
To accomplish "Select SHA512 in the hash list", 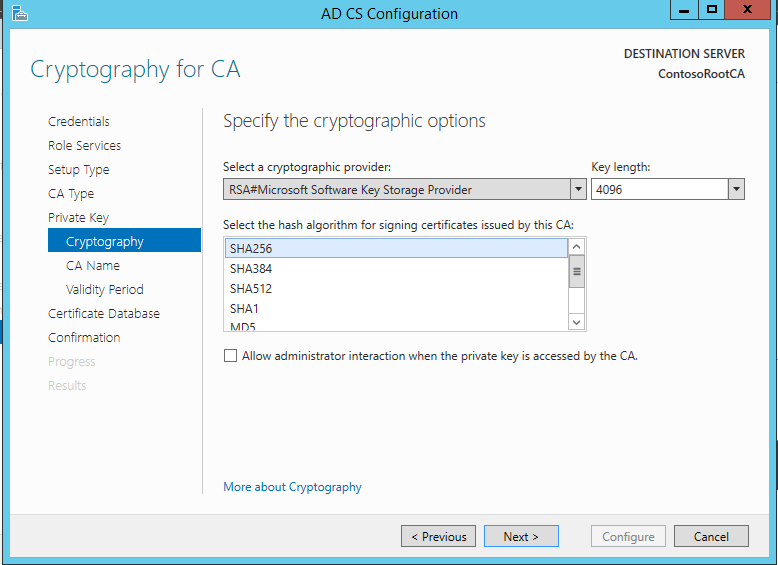I will pyautogui.click(x=396, y=289).
